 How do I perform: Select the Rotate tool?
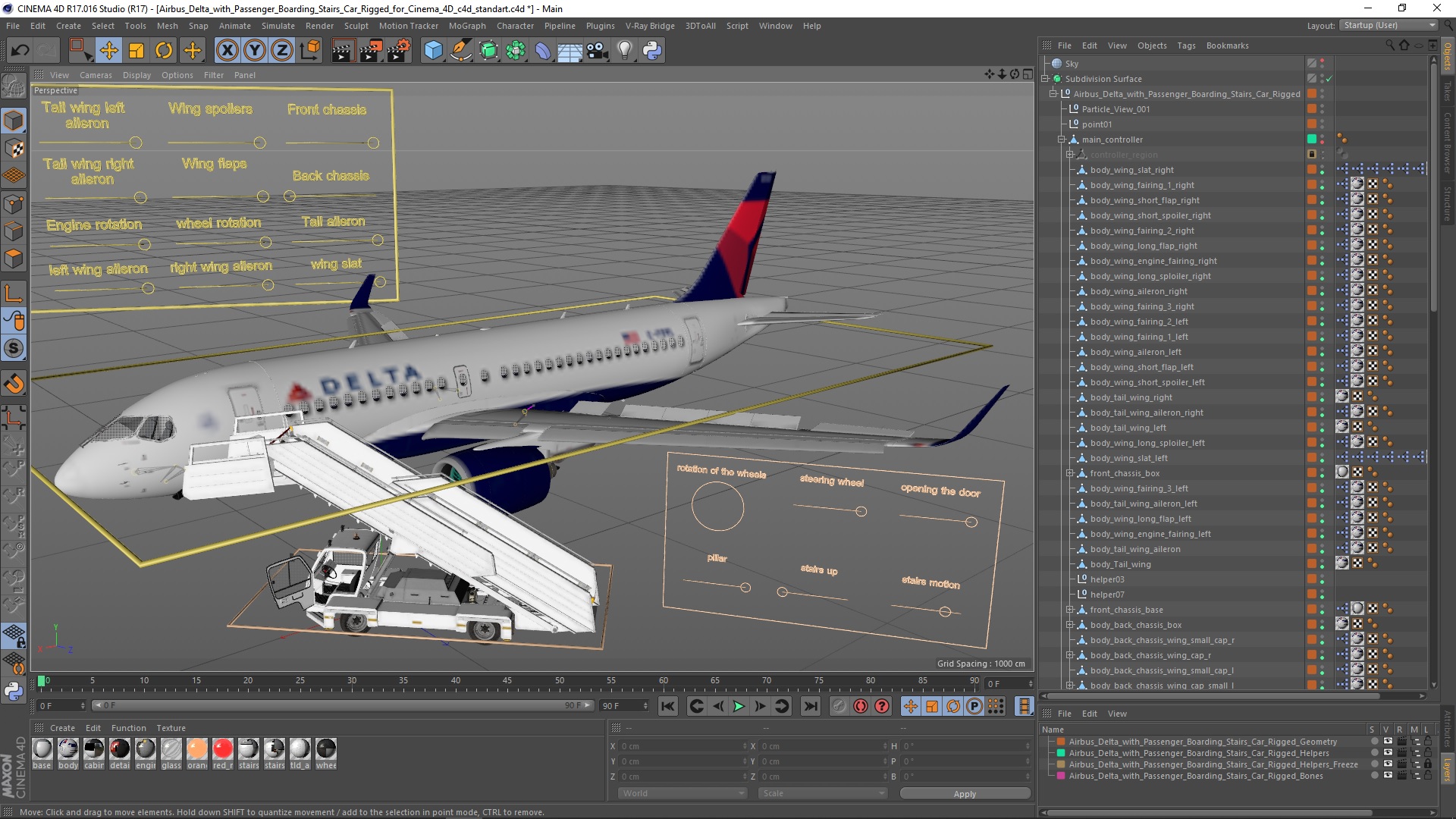click(x=164, y=51)
